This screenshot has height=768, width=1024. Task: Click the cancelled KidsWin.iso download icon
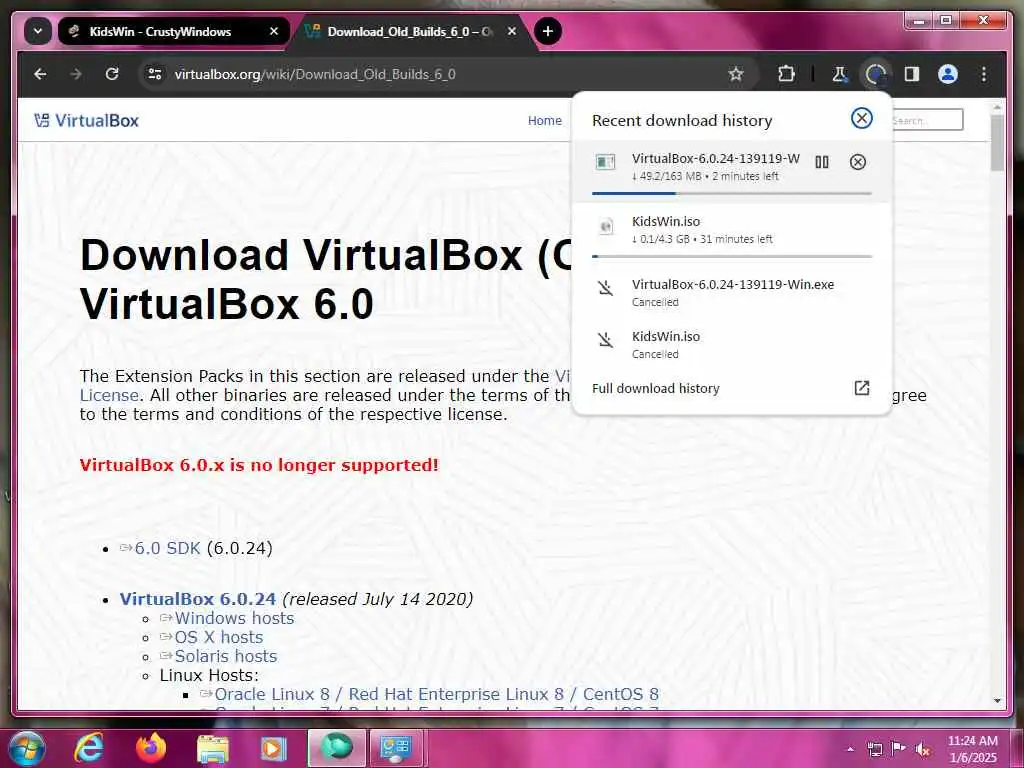(605, 340)
